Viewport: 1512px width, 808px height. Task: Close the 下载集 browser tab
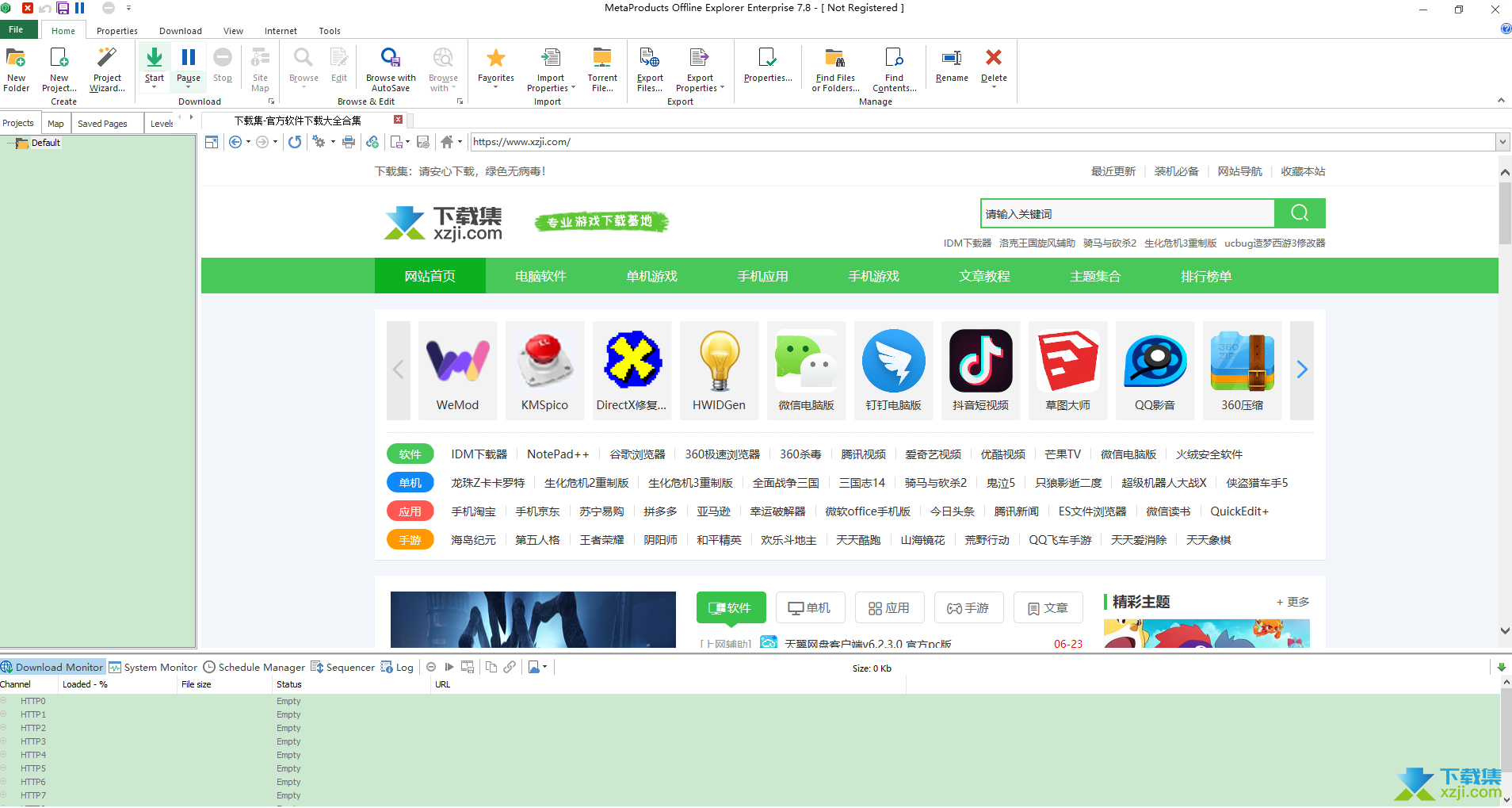[399, 120]
